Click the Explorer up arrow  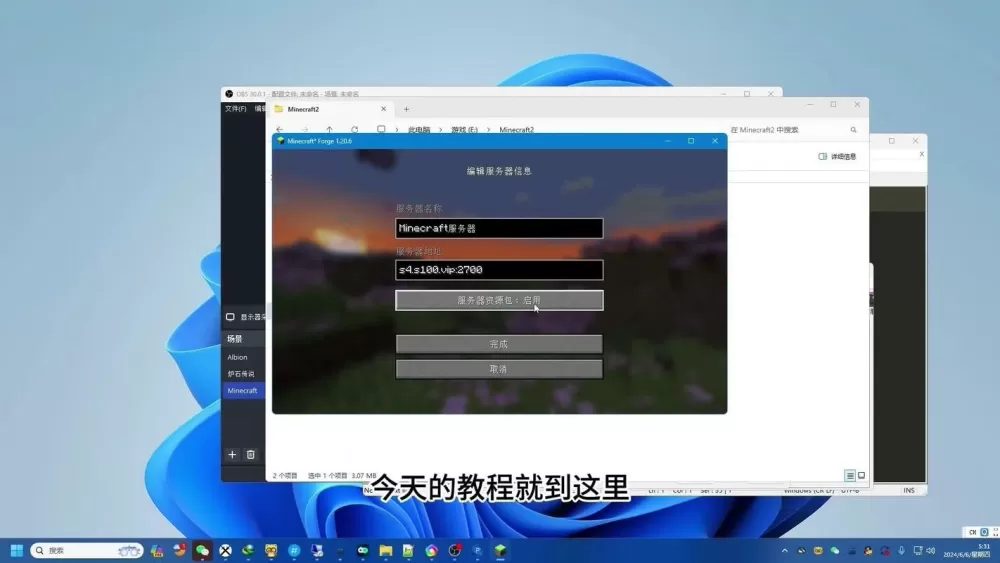click(x=329, y=129)
